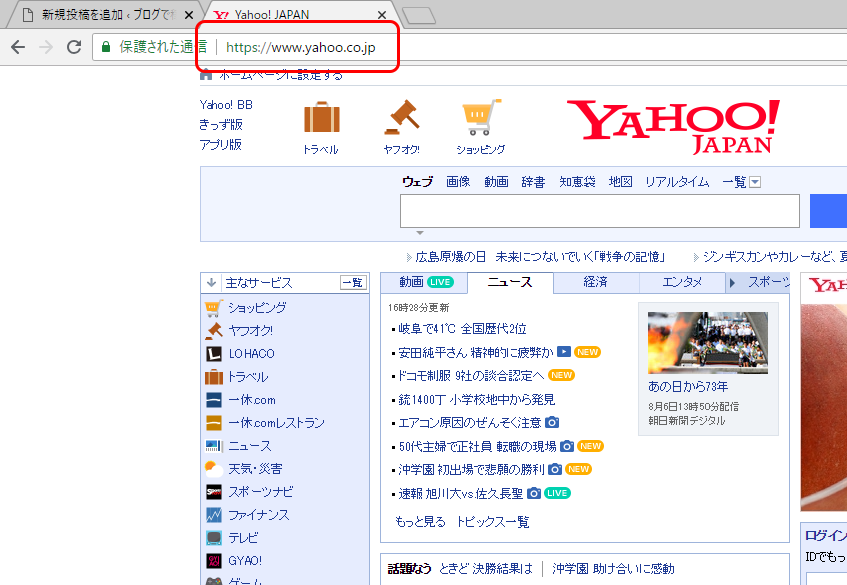Expand the arrow below the search box
Image resolution: width=847 pixels, height=585 pixels.
click(420, 233)
